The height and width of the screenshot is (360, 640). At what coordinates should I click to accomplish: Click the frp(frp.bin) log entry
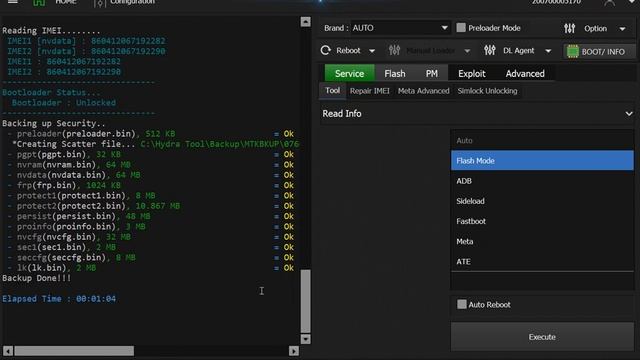64,185
